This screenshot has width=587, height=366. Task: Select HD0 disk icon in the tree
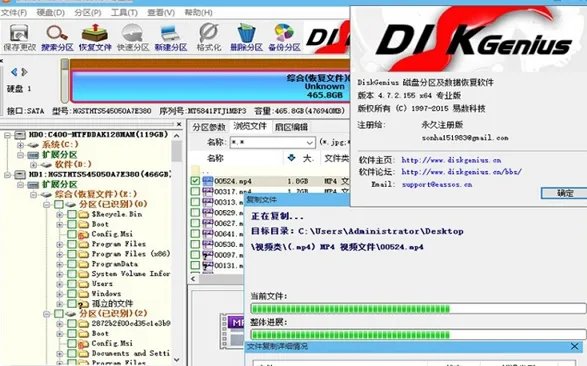pyautogui.click(x=20, y=135)
